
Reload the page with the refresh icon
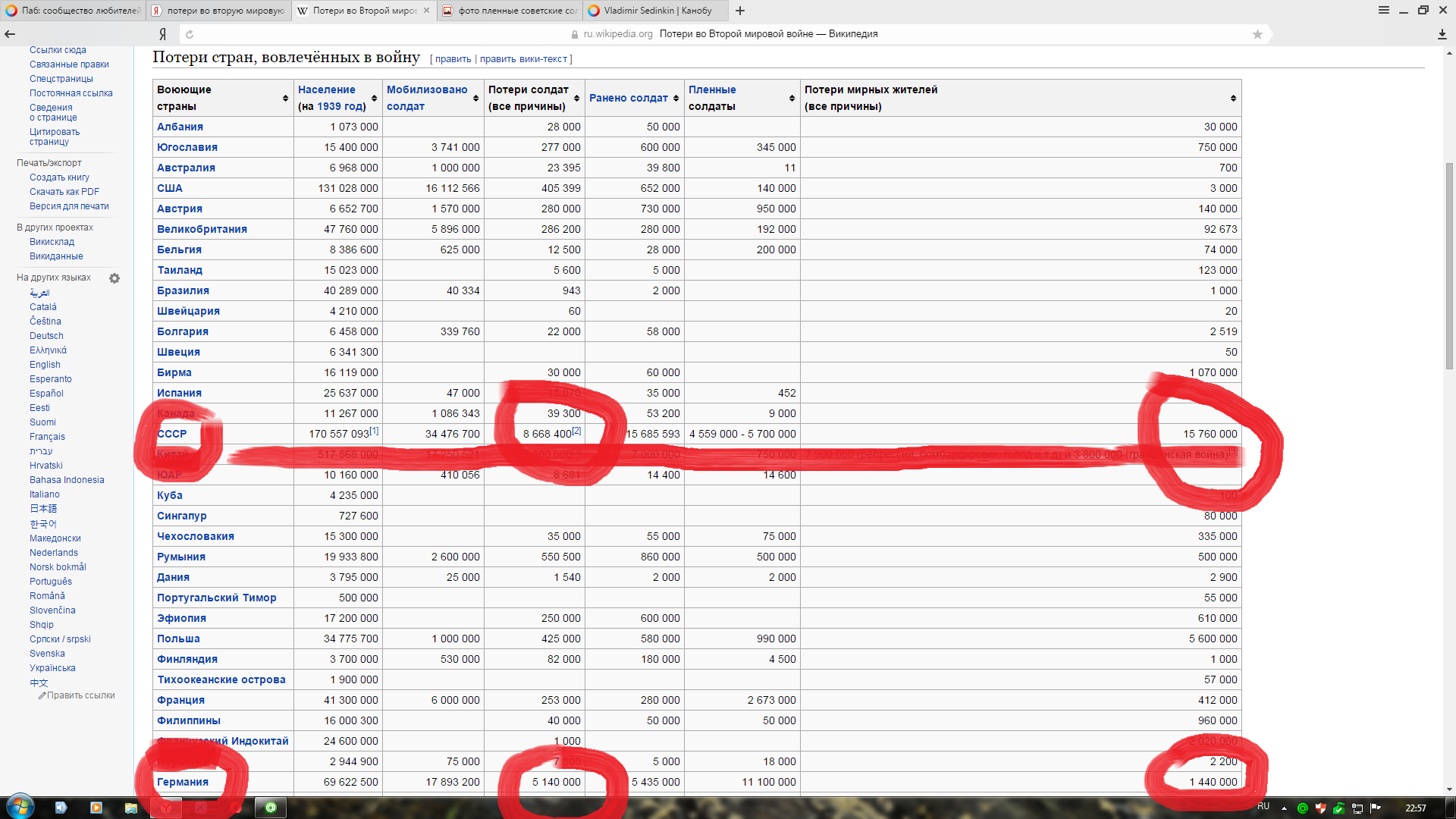coord(190,34)
